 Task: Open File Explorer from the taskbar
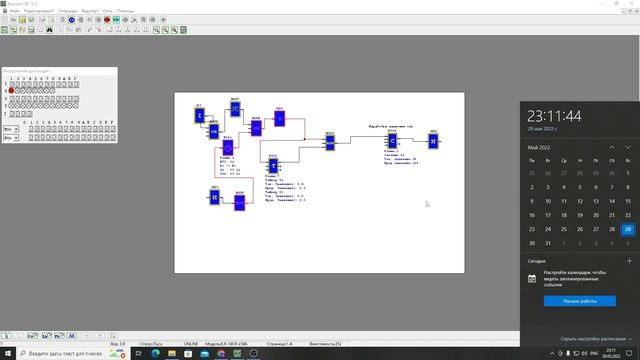[x=172, y=353]
